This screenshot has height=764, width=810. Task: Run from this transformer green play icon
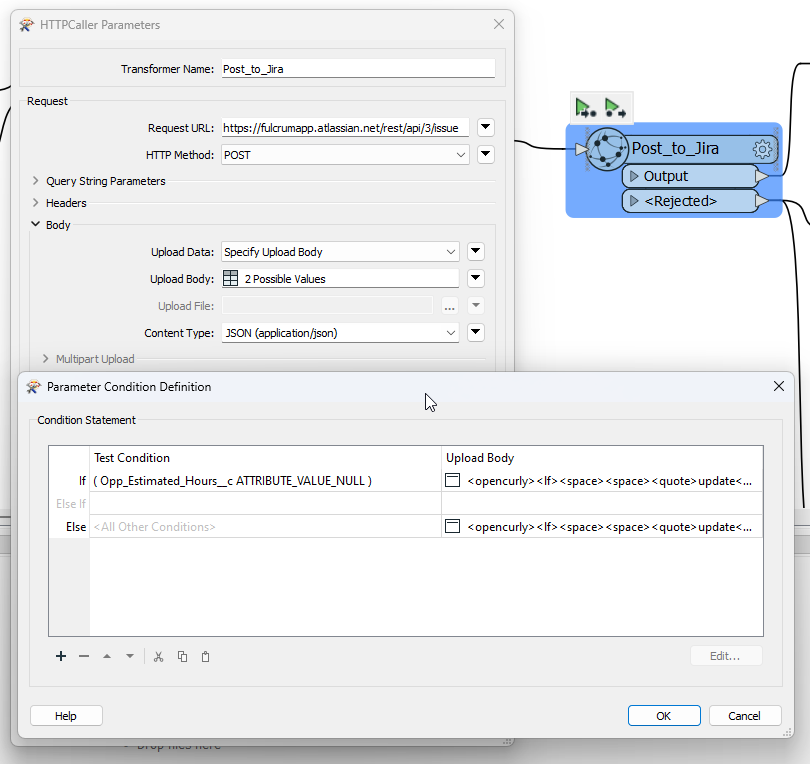click(615, 108)
